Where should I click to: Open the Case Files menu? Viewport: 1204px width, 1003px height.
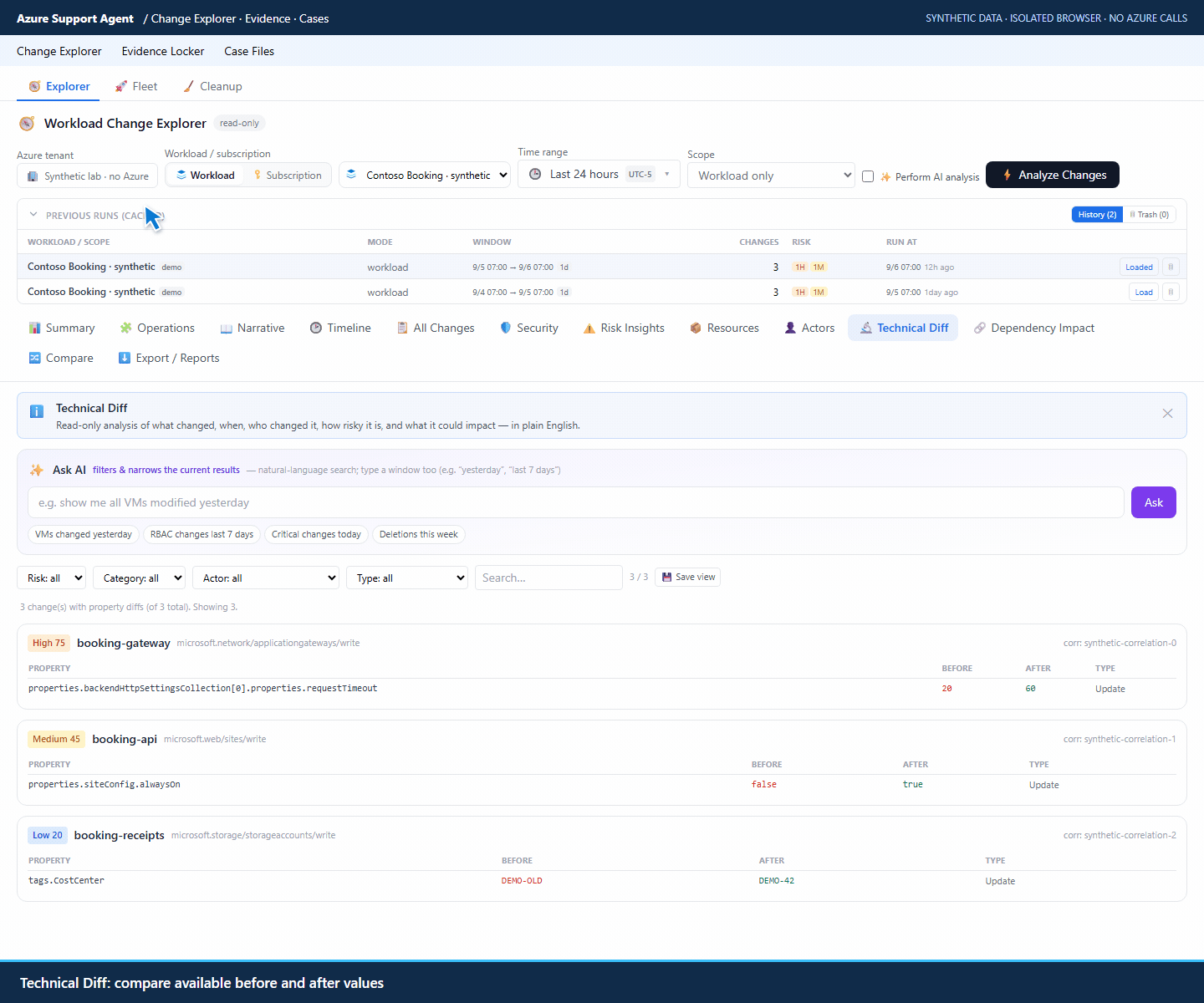(x=249, y=51)
